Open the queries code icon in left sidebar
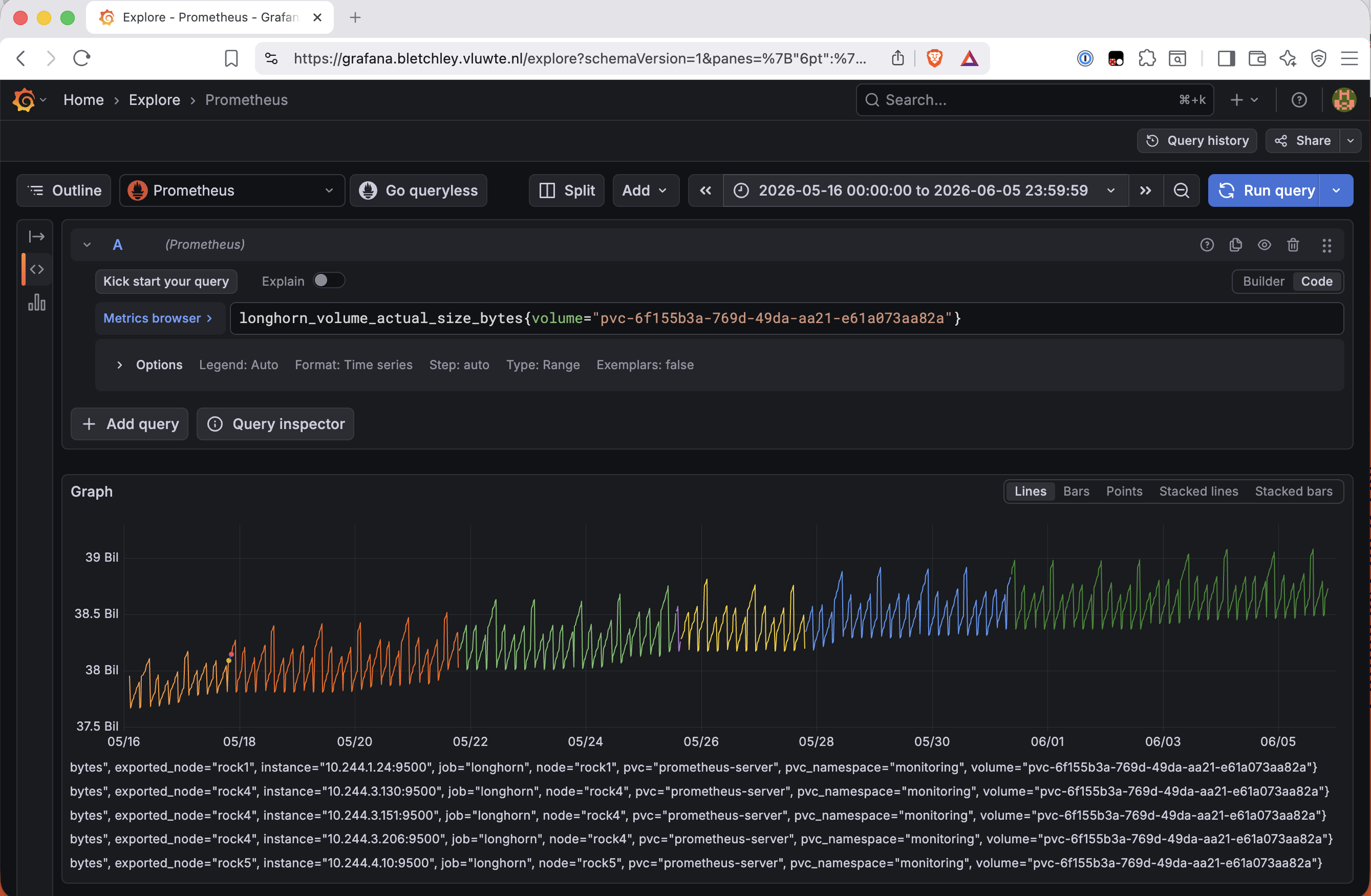The image size is (1371, 896). pos(37,269)
